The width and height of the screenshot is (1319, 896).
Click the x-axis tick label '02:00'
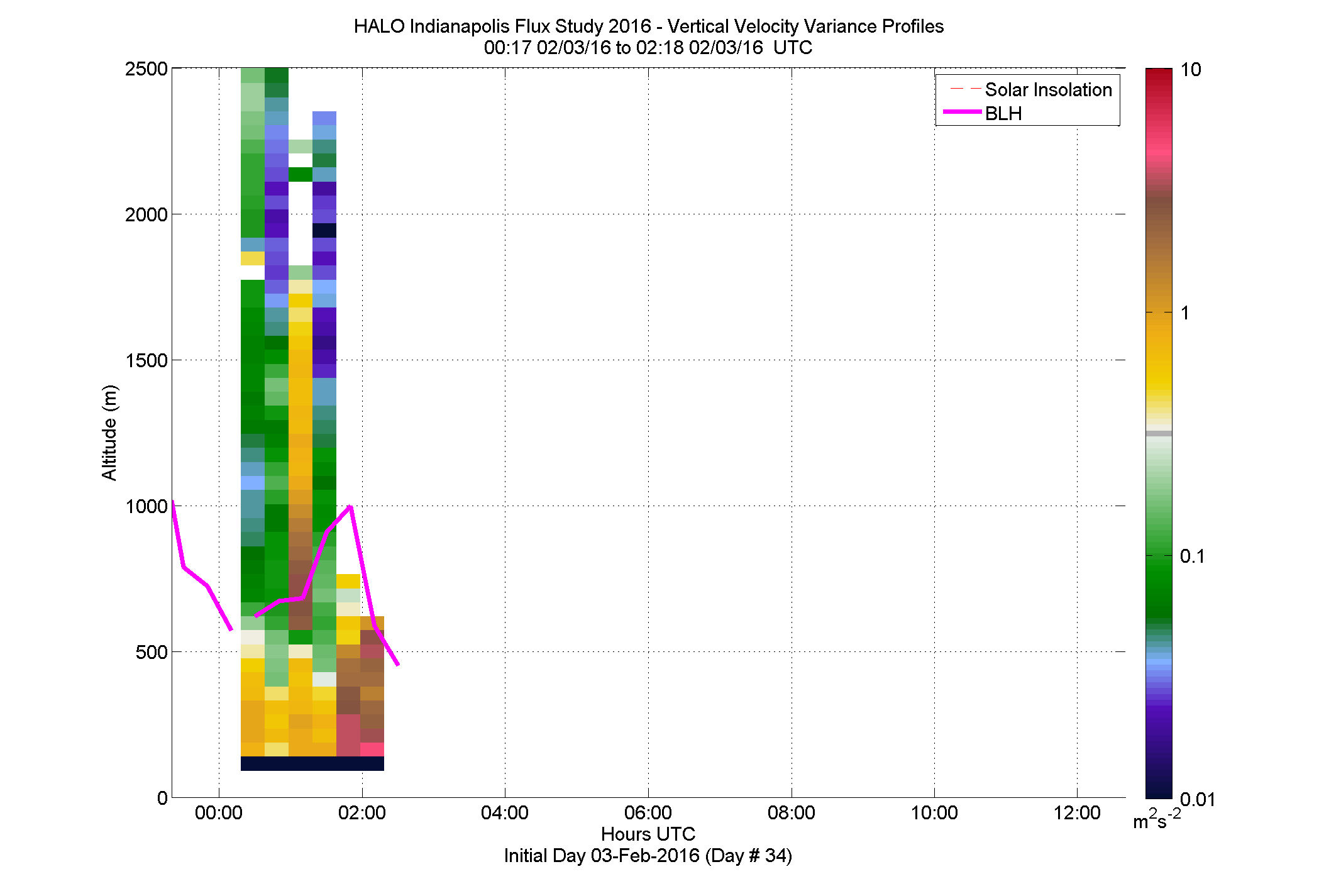coord(362,813)
